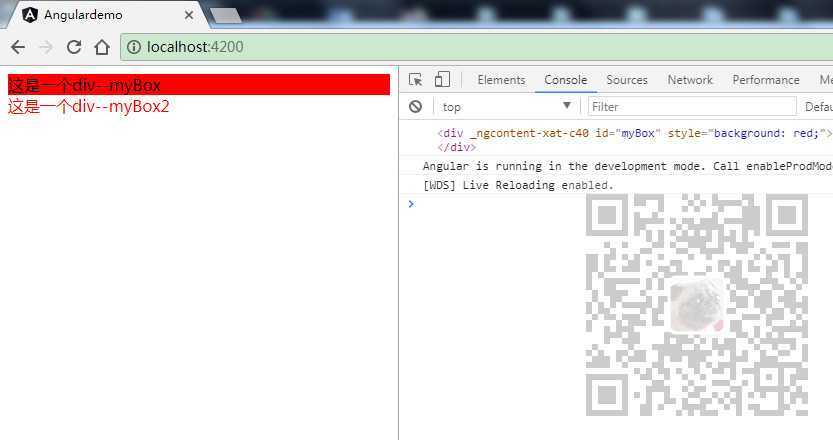Click the localhost:4200 address bar

point(477,47)
